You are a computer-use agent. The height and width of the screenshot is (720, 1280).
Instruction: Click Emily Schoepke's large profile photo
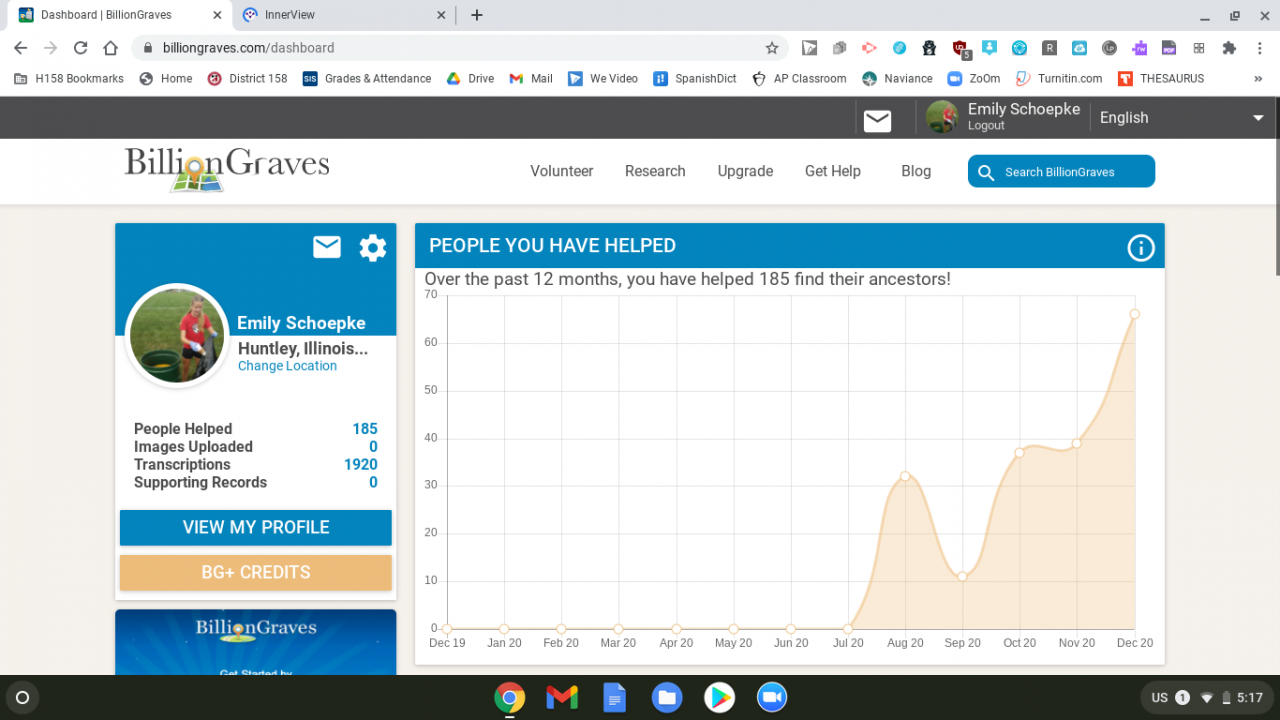pos(178,336)
